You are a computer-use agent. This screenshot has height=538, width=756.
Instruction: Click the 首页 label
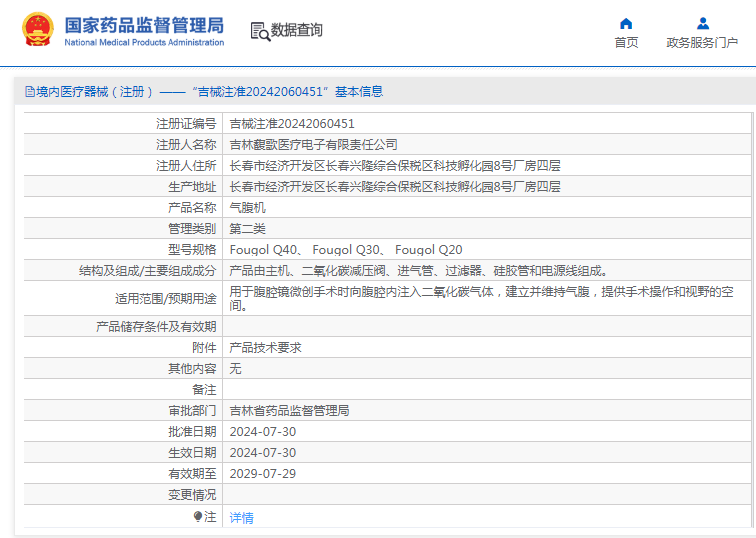pyautogui.click(x=626, y=42)
